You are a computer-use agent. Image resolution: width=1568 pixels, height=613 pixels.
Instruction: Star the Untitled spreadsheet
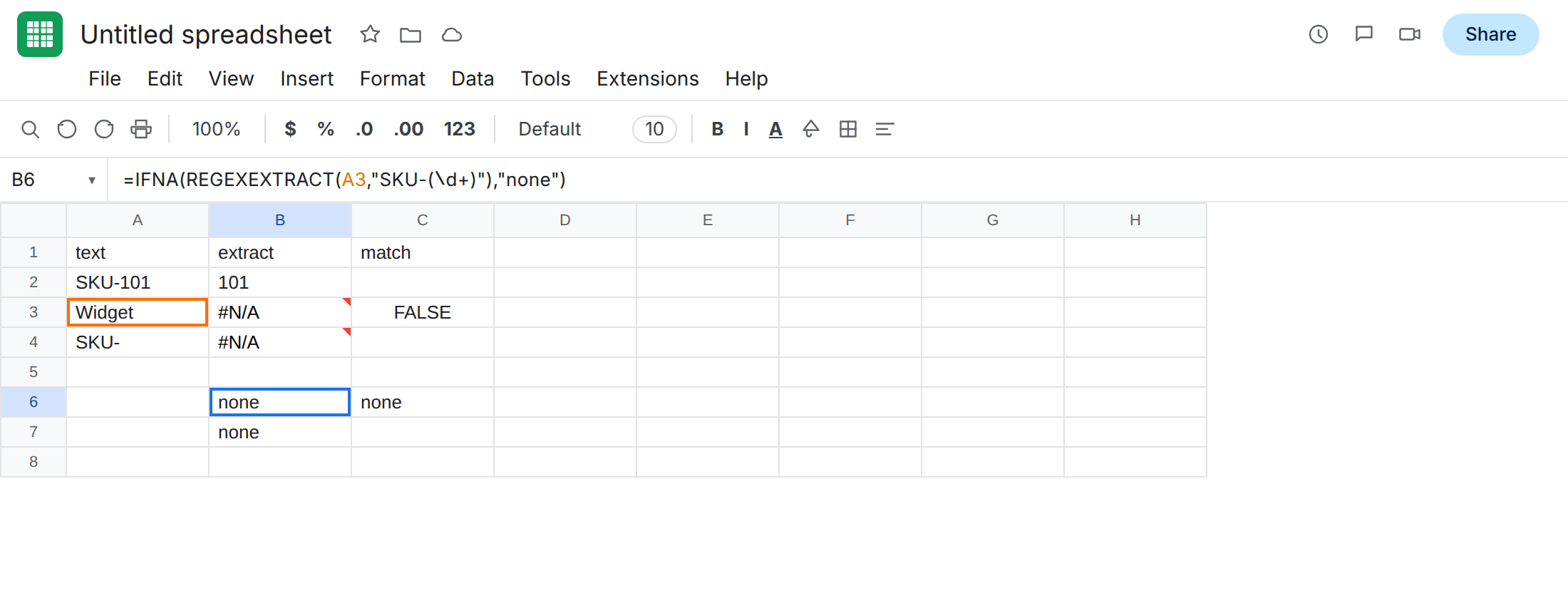tap(370, 34)
